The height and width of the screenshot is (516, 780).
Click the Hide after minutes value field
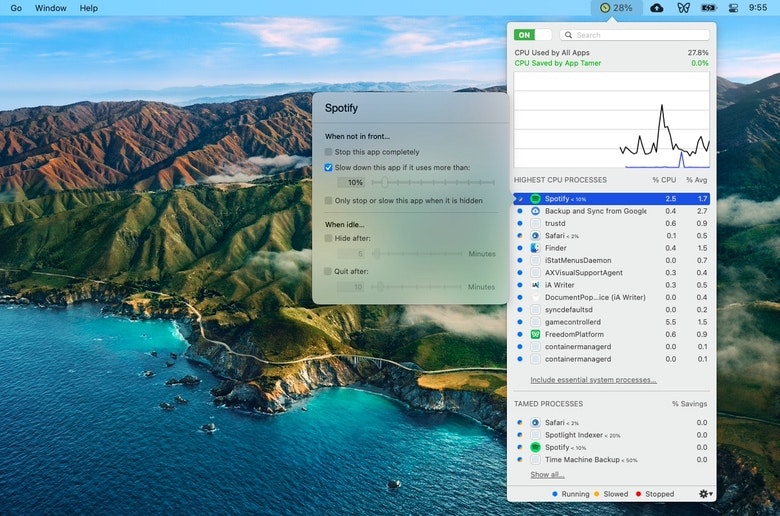tap(351, 254)
